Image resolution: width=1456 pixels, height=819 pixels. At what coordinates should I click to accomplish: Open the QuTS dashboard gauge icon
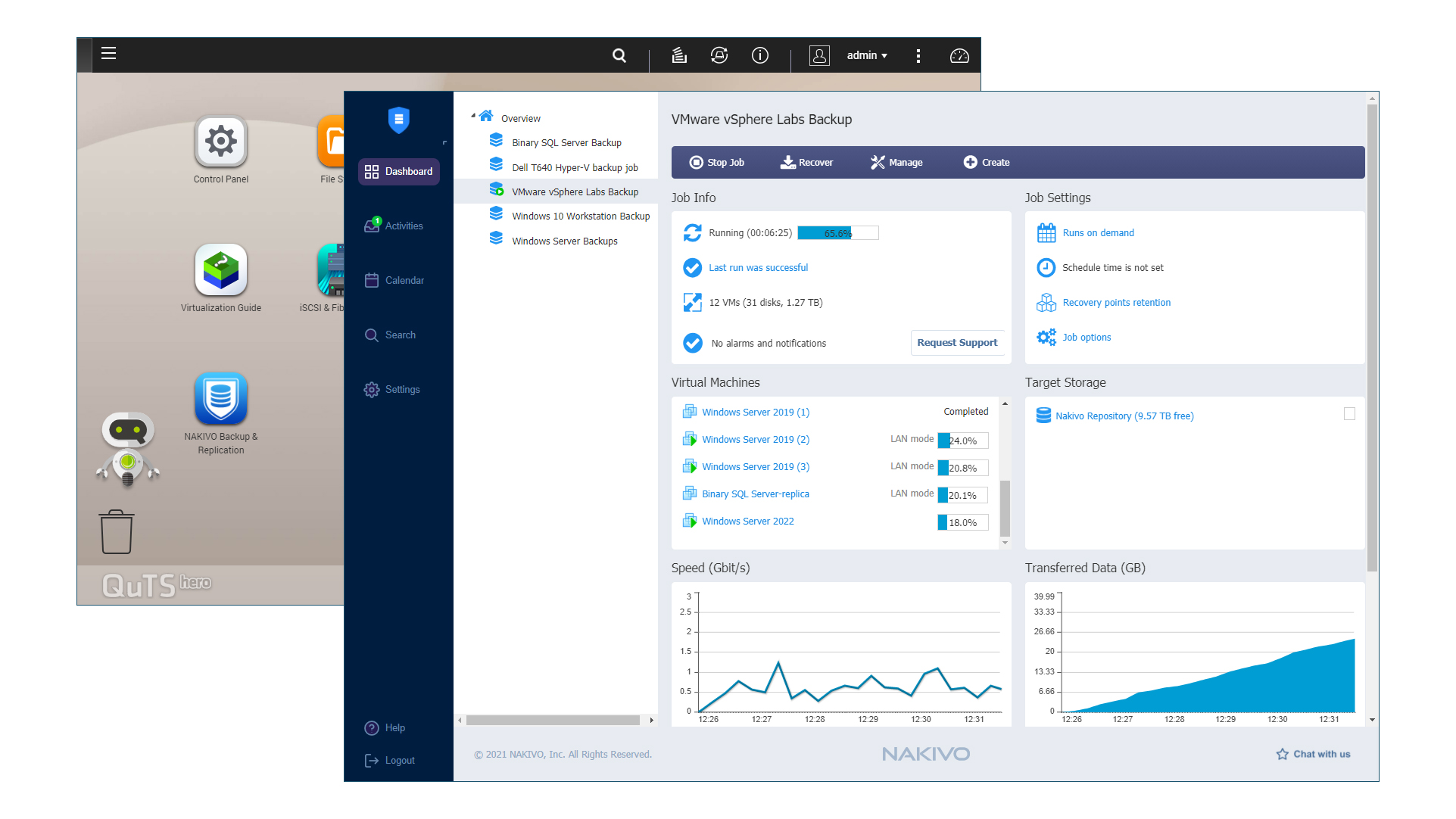click(x=959, y=55)
